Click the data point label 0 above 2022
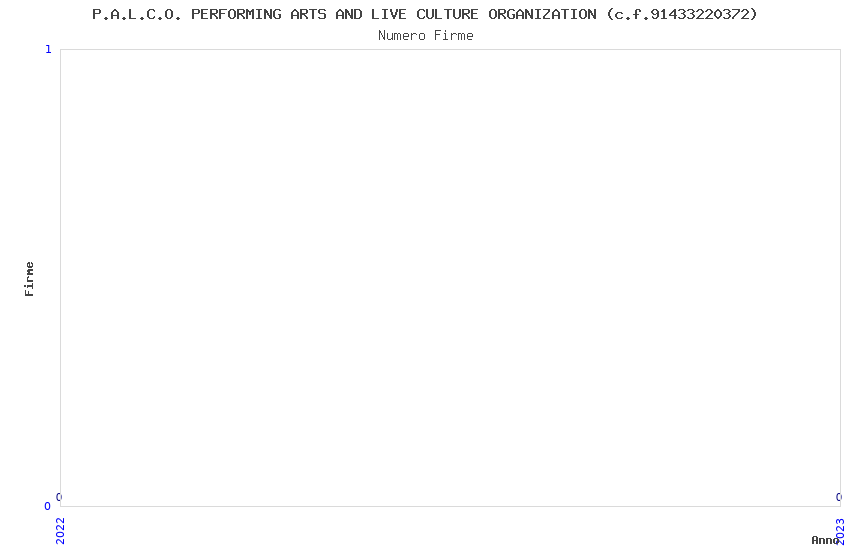The height and width of the screenshot is (550, 850). 59,497
